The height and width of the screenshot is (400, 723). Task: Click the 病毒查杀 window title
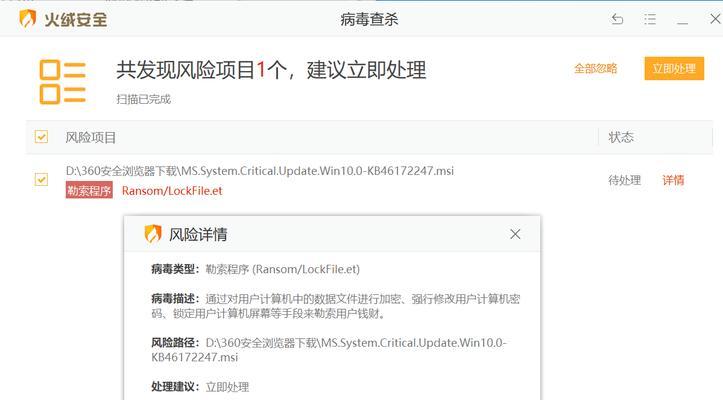(369, 19)
